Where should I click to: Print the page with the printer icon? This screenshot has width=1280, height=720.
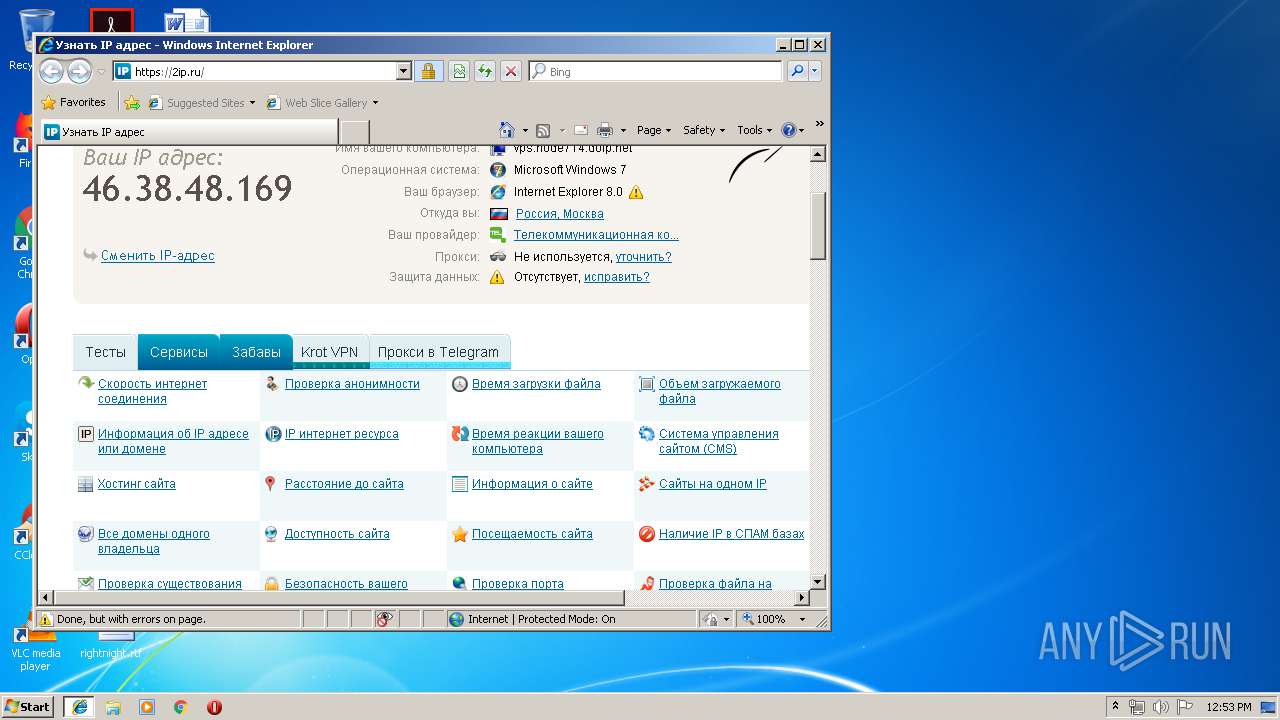[x=605, y=130]
